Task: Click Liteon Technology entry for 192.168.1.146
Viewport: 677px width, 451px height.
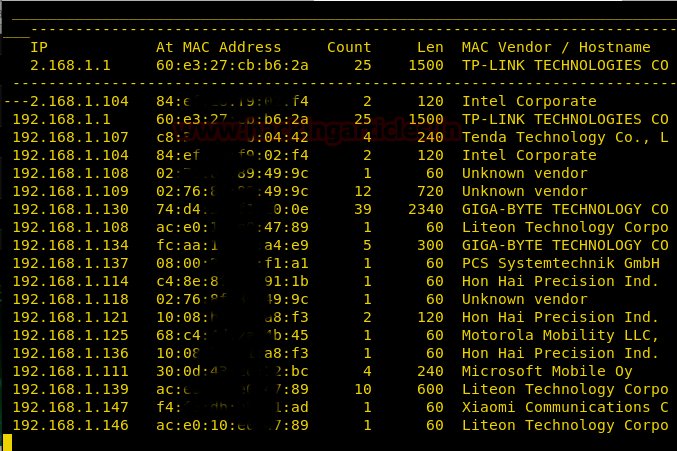Action: tap(565, 426)
